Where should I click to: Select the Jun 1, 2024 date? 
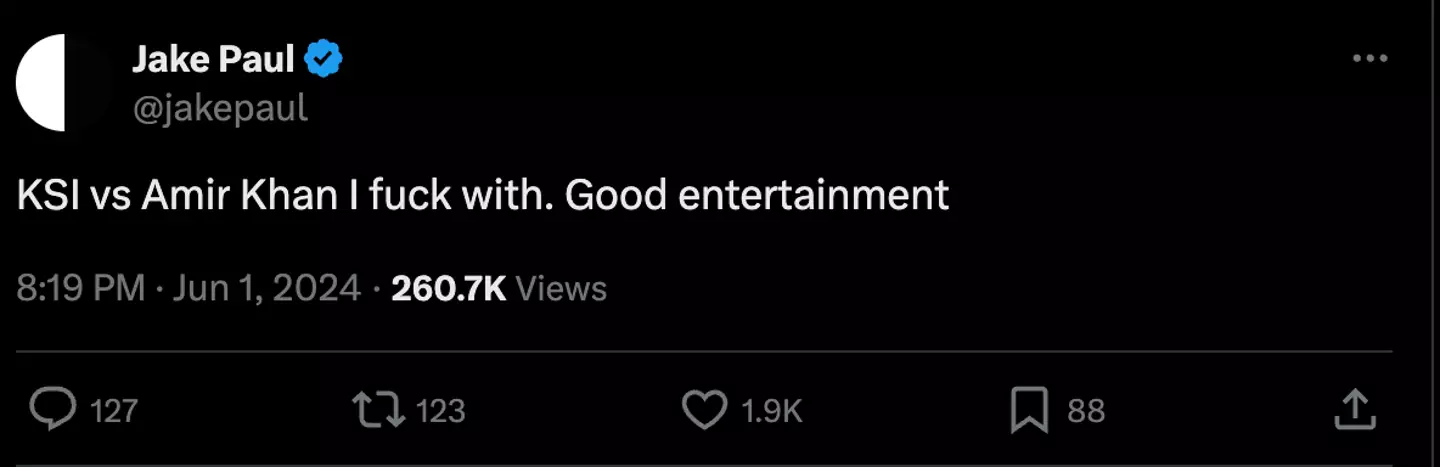tap(266, 289)
